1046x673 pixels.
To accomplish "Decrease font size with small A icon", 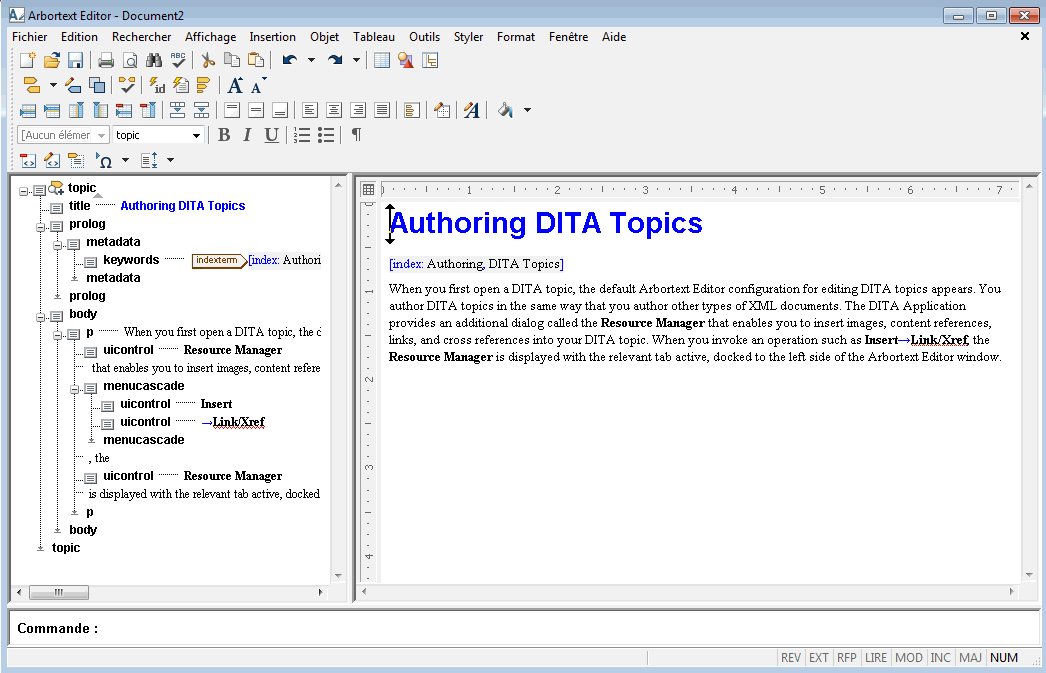I will click(258, 85).
